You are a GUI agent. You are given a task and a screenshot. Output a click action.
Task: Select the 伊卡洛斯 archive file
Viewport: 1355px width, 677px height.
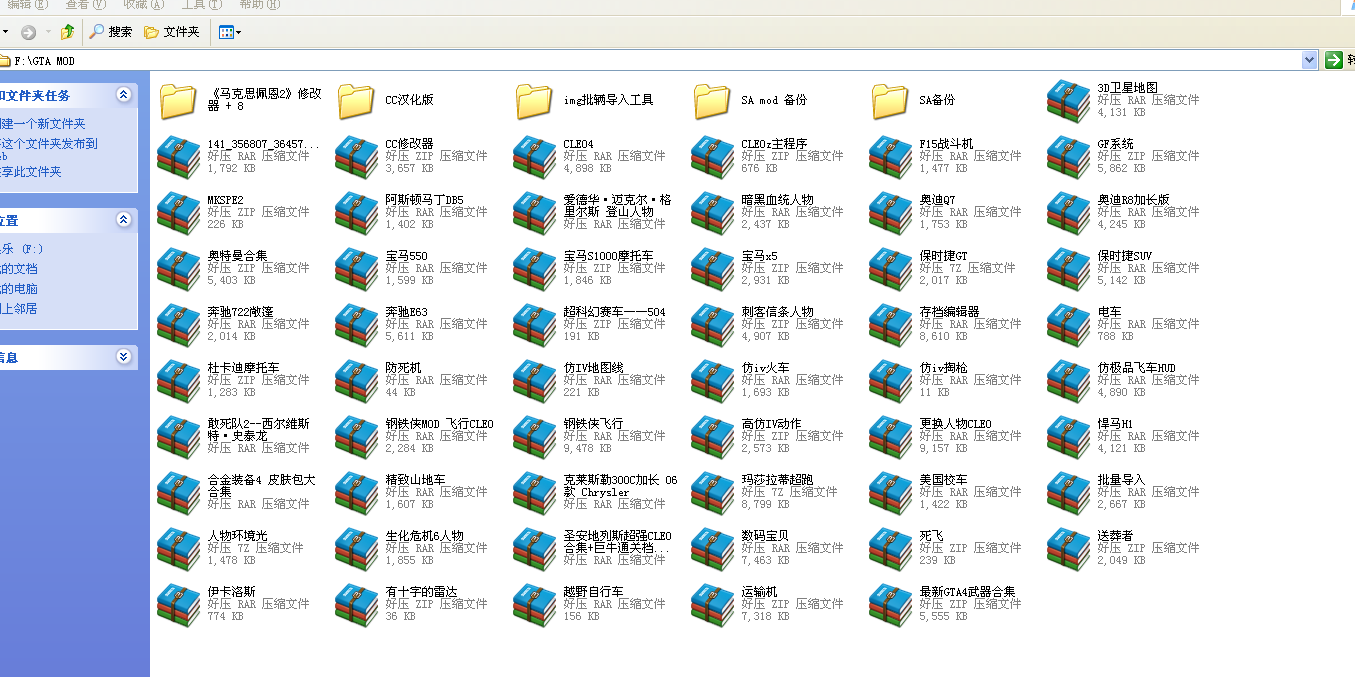(179, 604)
